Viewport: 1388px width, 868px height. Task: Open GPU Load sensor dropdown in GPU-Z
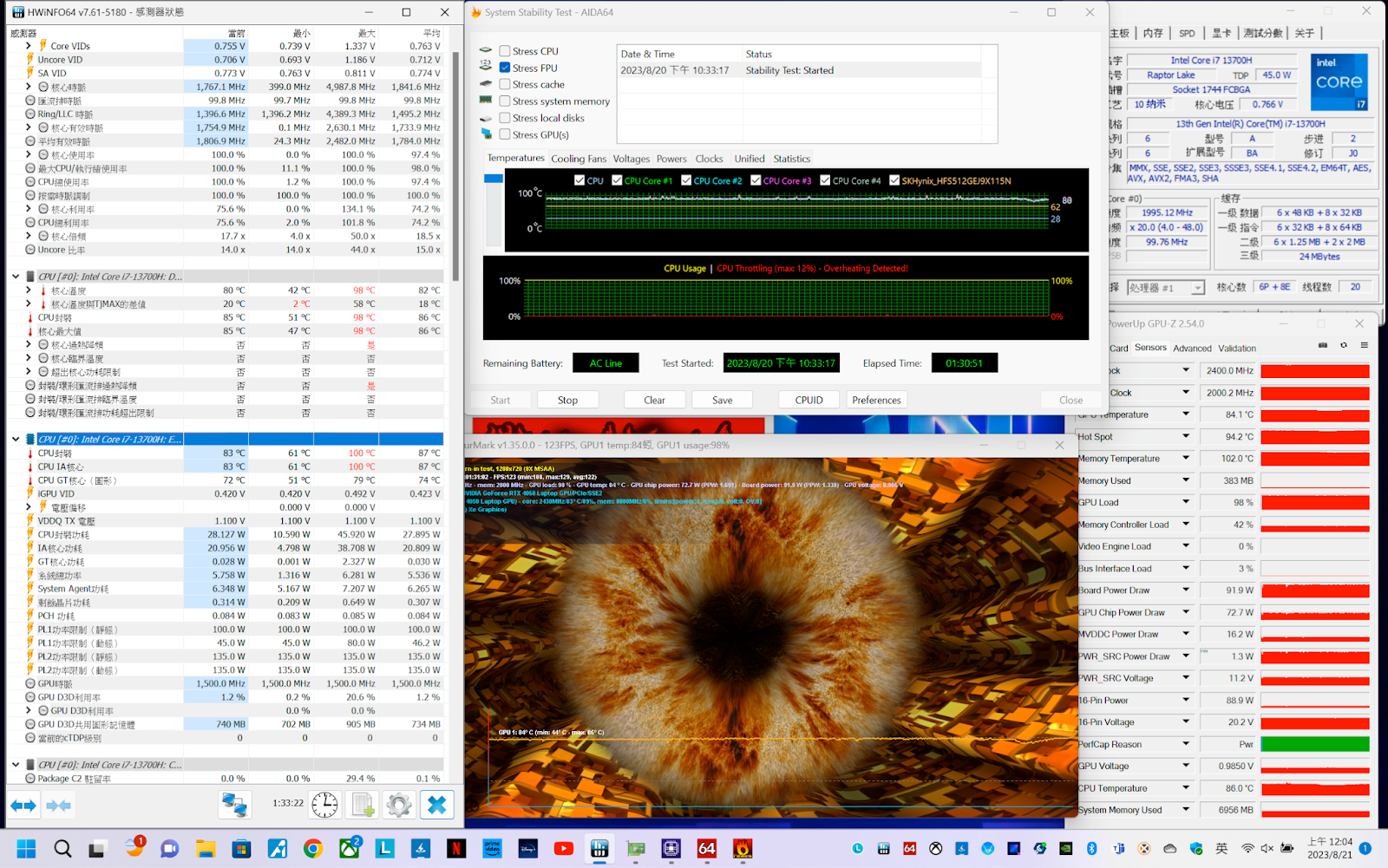pos(1186,502)
